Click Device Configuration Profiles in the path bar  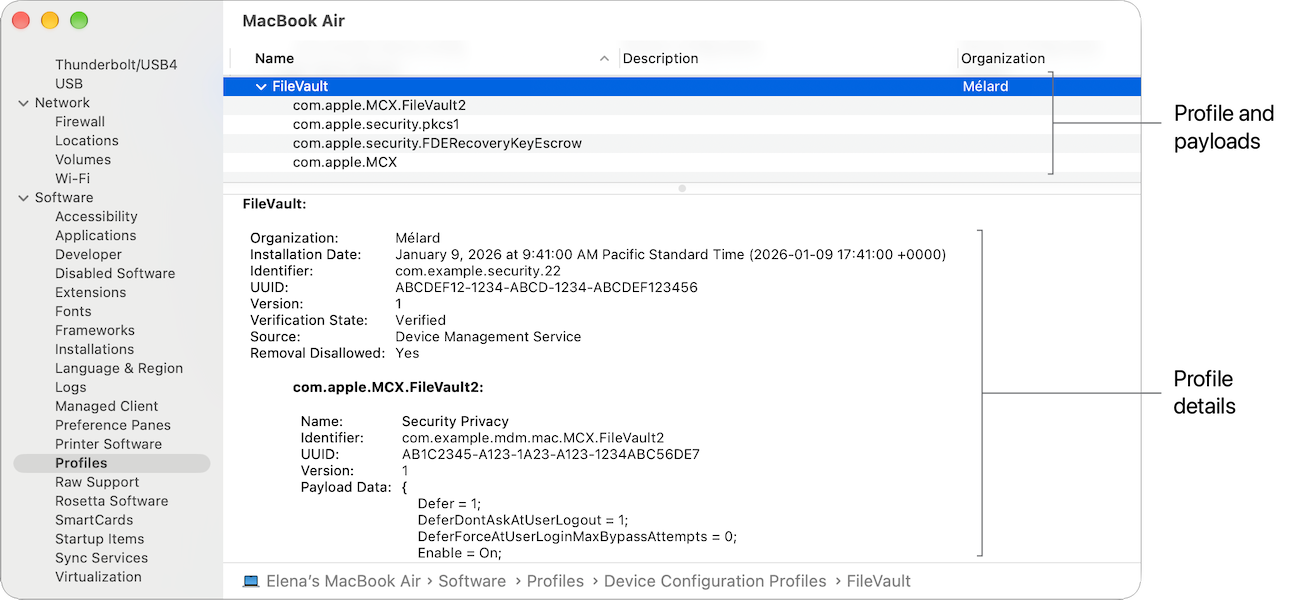pyautogui.click(x=715, y=582)
